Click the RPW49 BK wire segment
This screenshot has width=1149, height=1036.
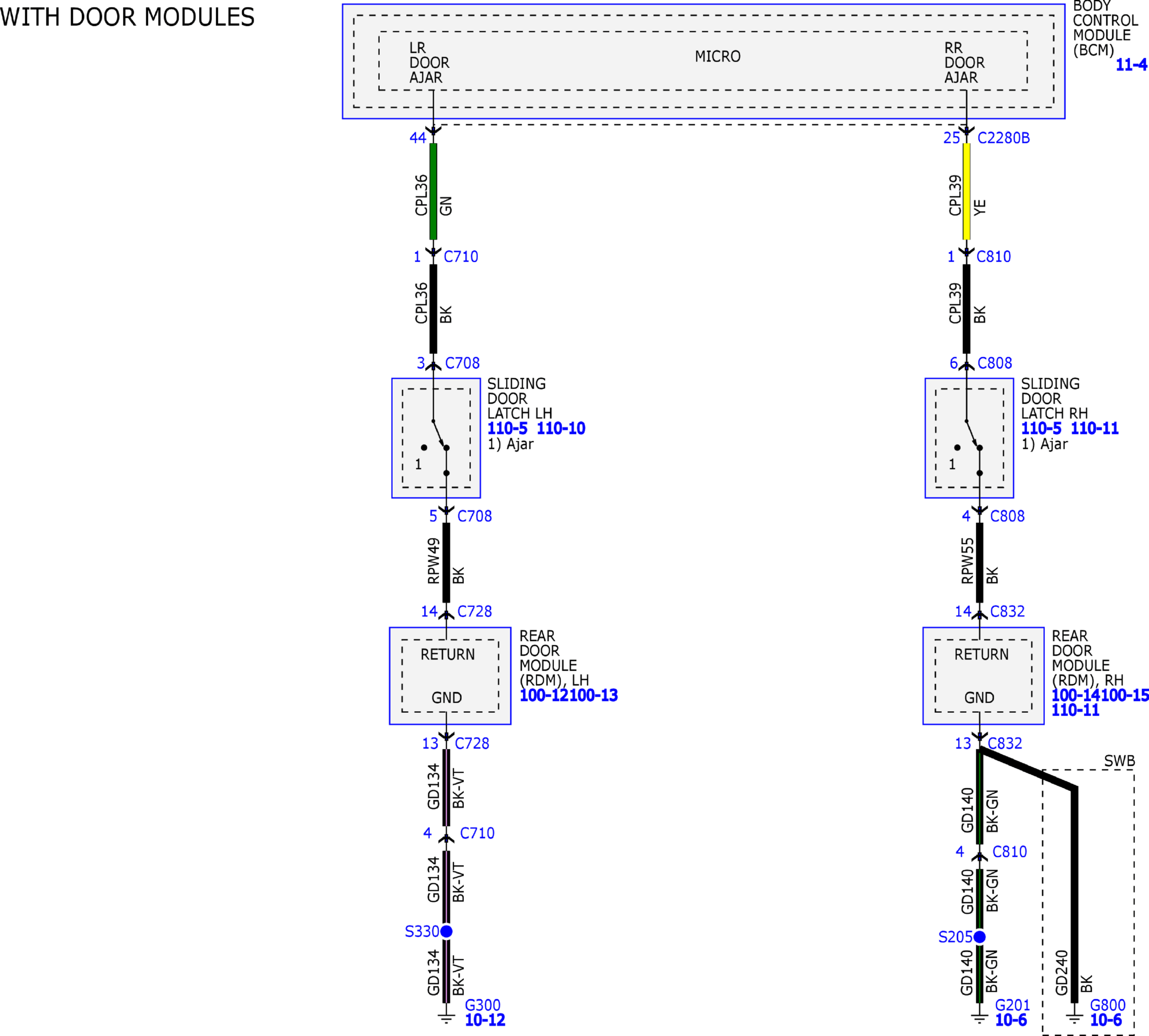(446, 562)
